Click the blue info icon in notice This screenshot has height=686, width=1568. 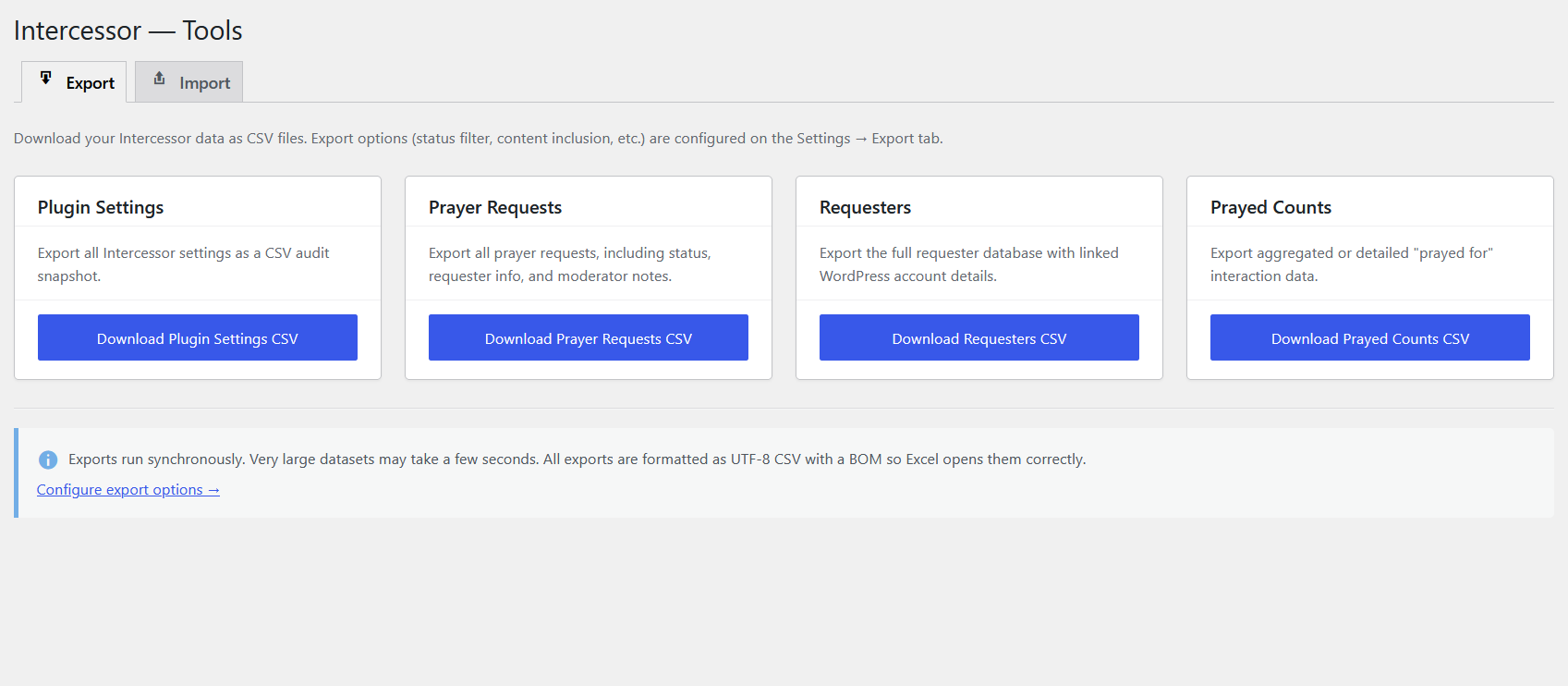(x=48, y=459)
